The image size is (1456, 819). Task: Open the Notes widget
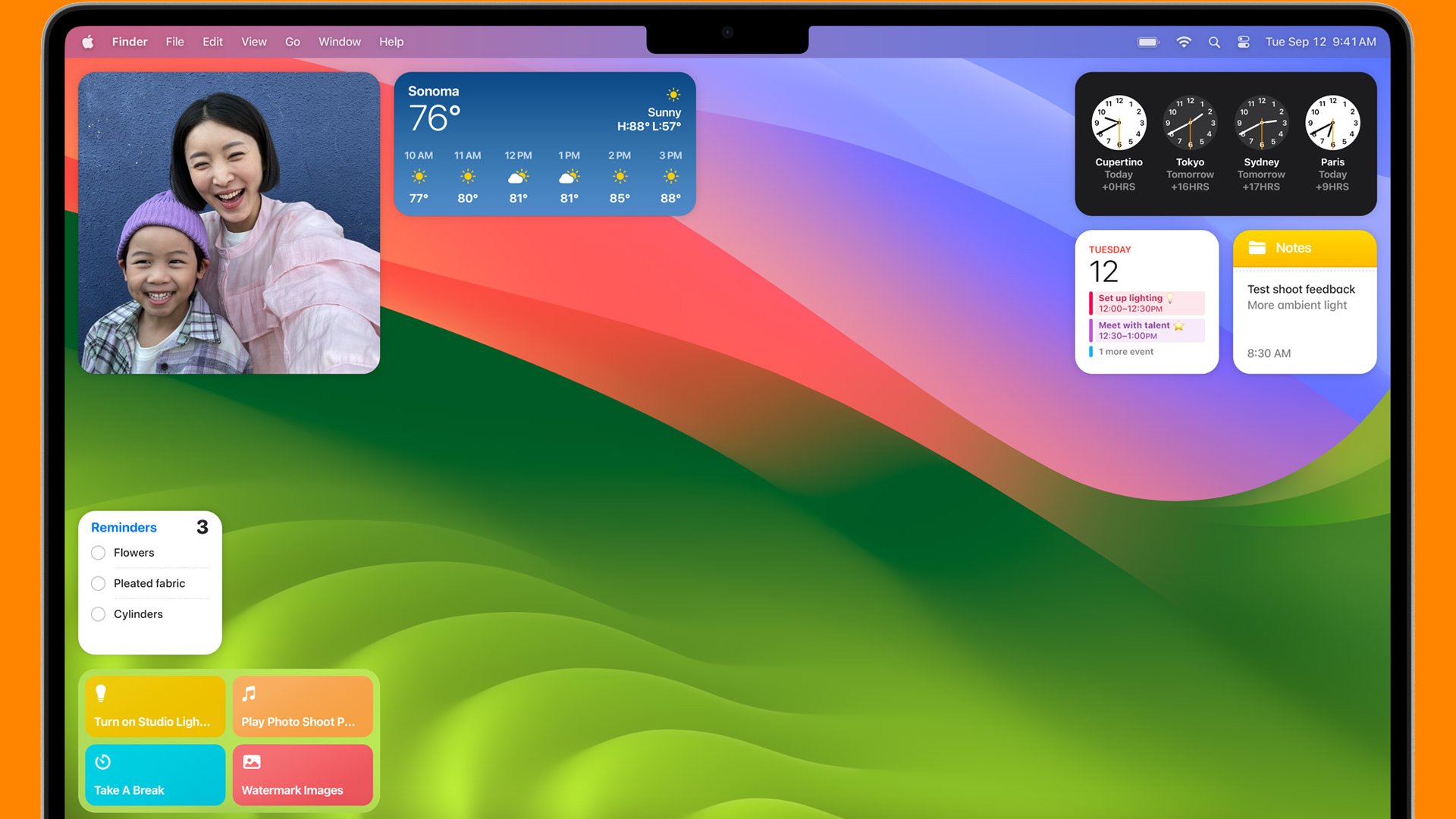pos(1304,300)
